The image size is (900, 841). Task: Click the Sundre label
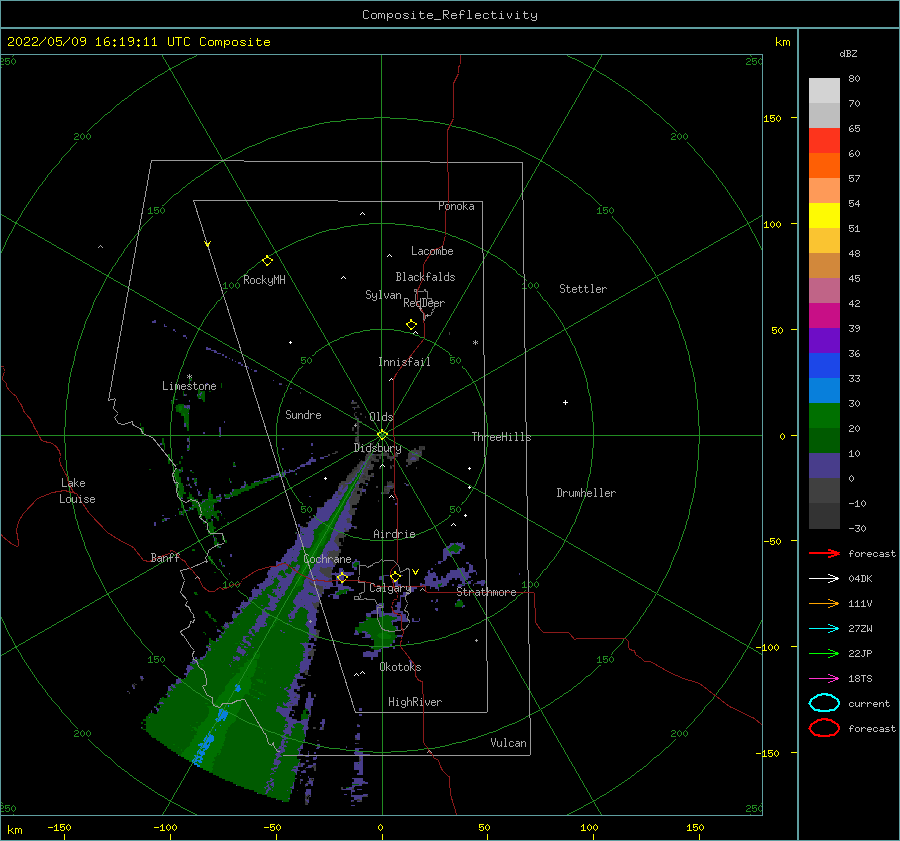303,414
